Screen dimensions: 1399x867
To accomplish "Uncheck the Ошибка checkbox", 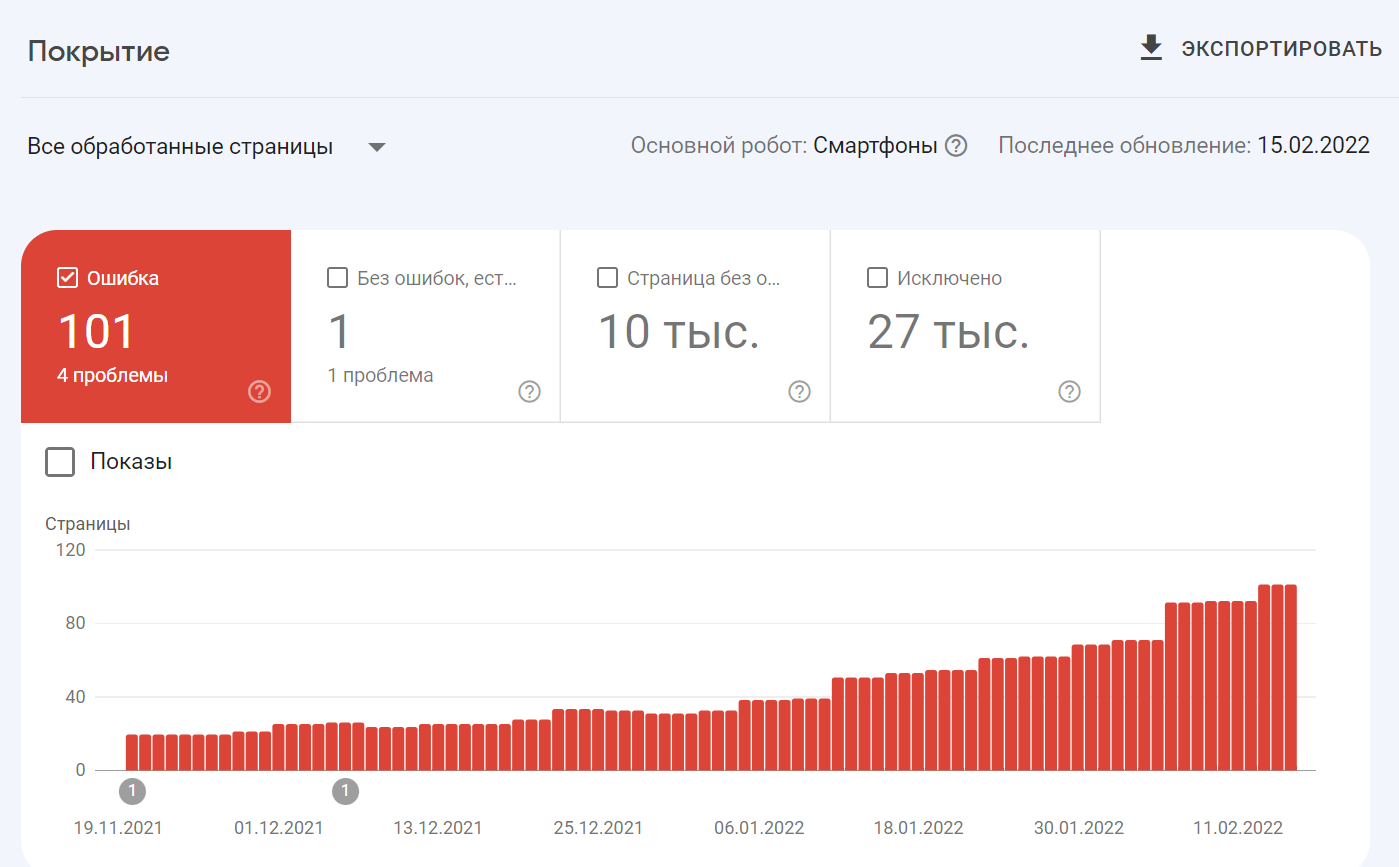I will point(67,278).
